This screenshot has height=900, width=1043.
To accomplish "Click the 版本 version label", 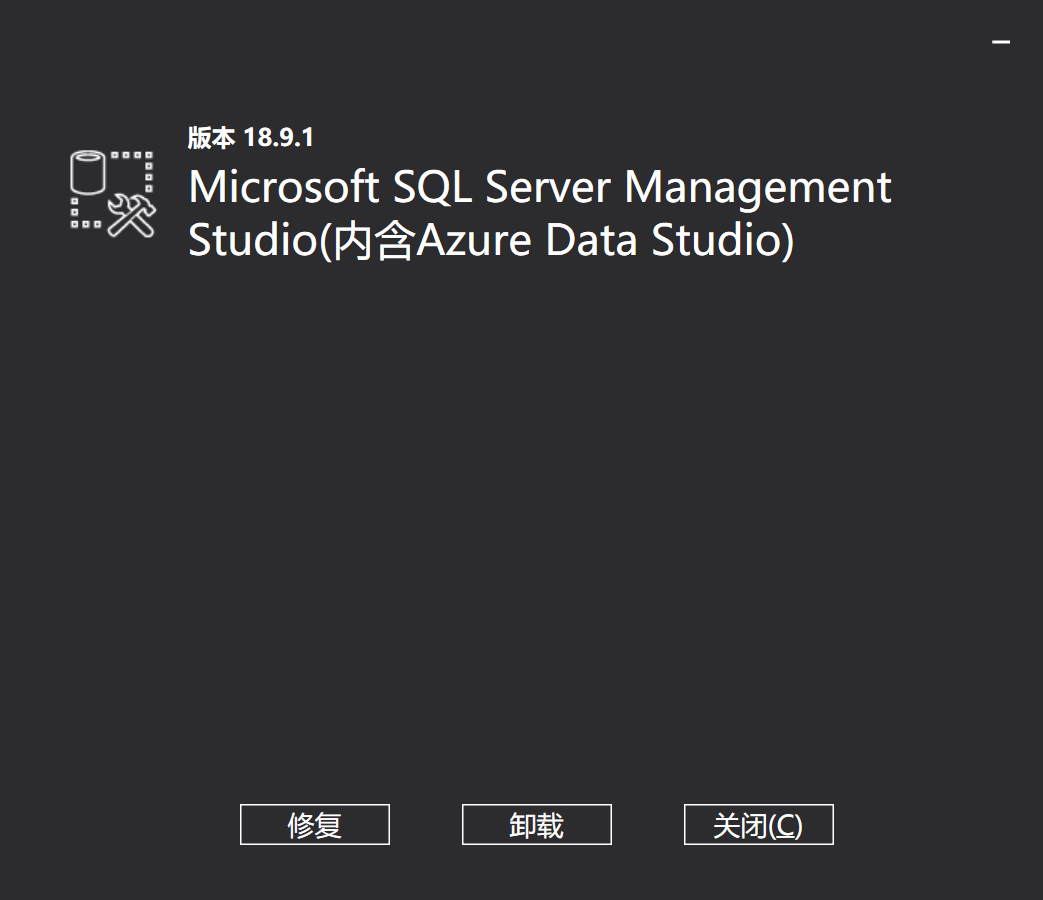I will (212, 137).
